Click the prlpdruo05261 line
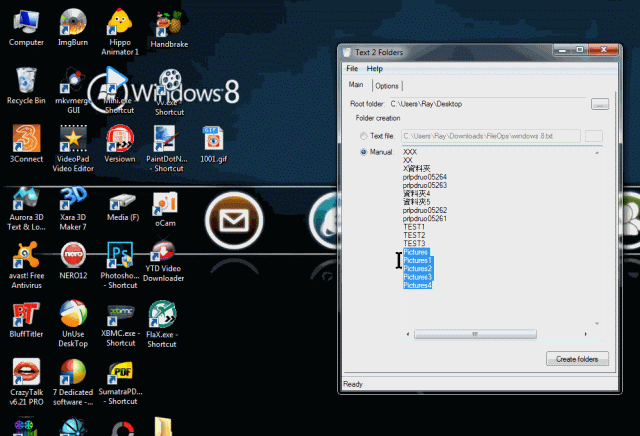The height and width of the screenshot is (436, 640). click(424, 218)
